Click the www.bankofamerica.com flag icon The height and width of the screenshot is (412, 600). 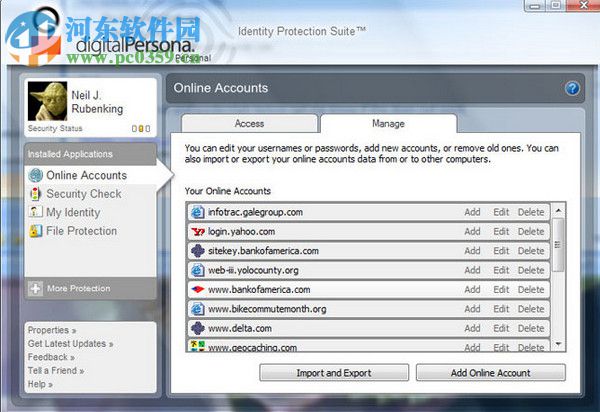197,290
